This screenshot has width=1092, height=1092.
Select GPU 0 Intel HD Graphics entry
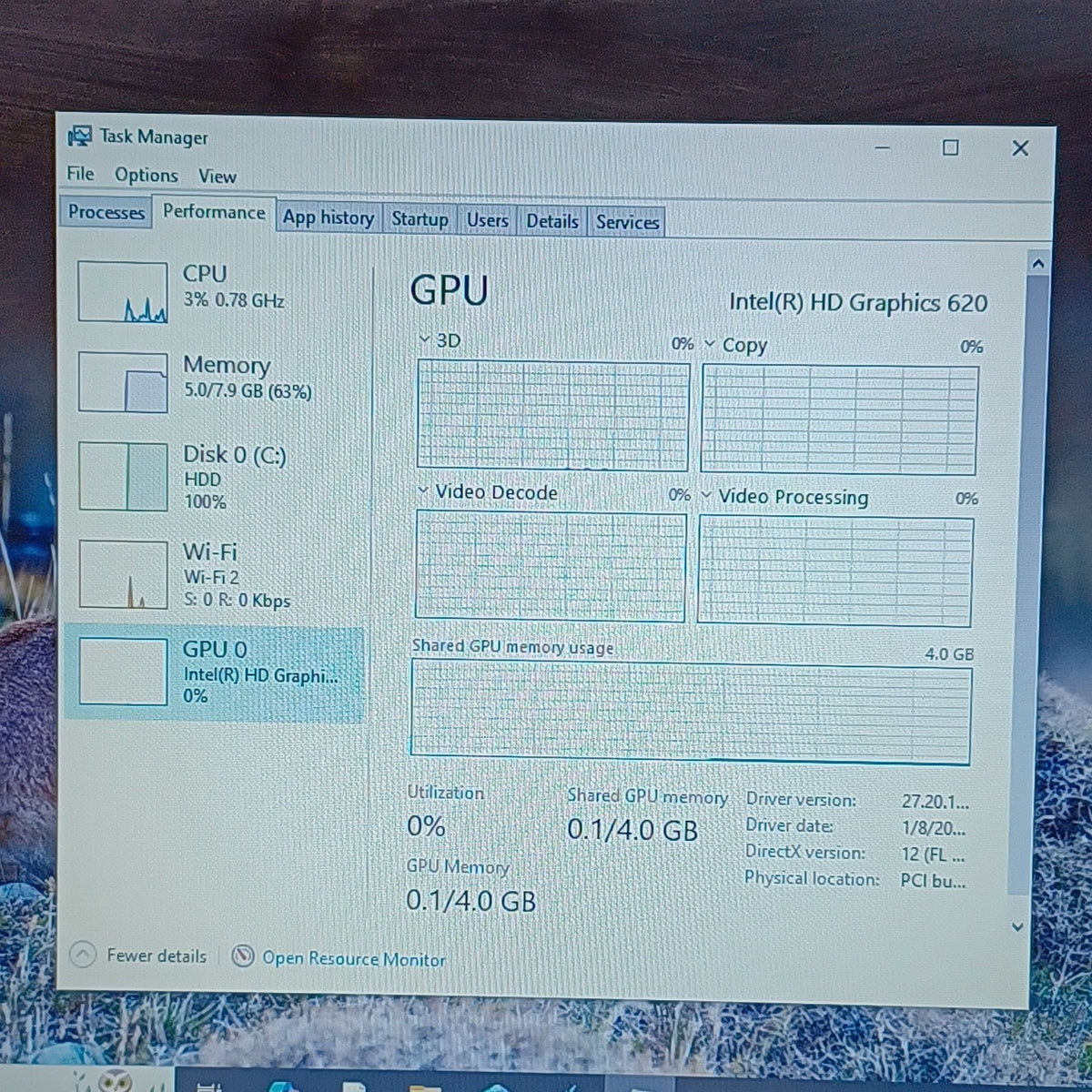214,672
